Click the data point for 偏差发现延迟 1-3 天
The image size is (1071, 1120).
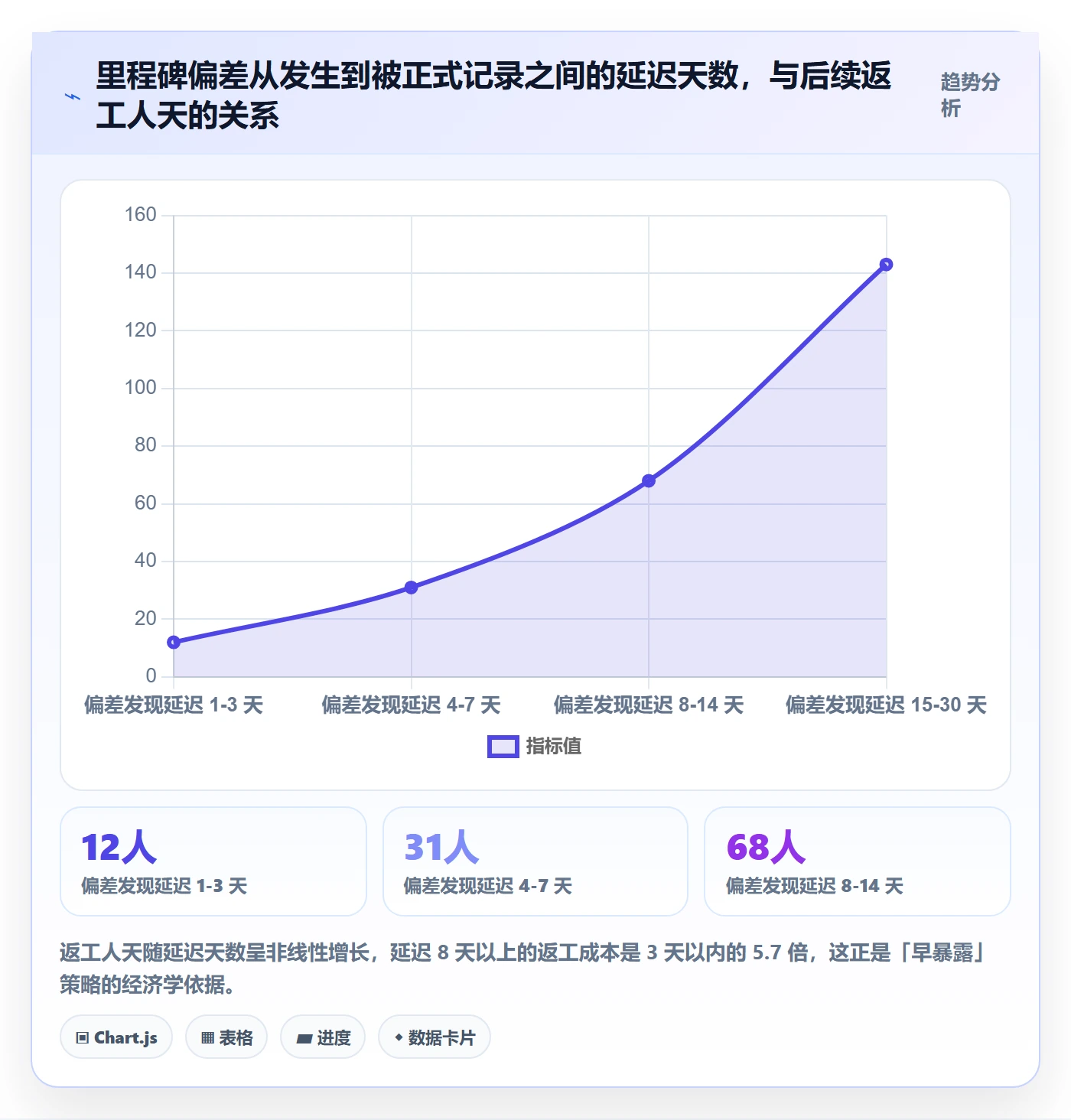(174, 642)
